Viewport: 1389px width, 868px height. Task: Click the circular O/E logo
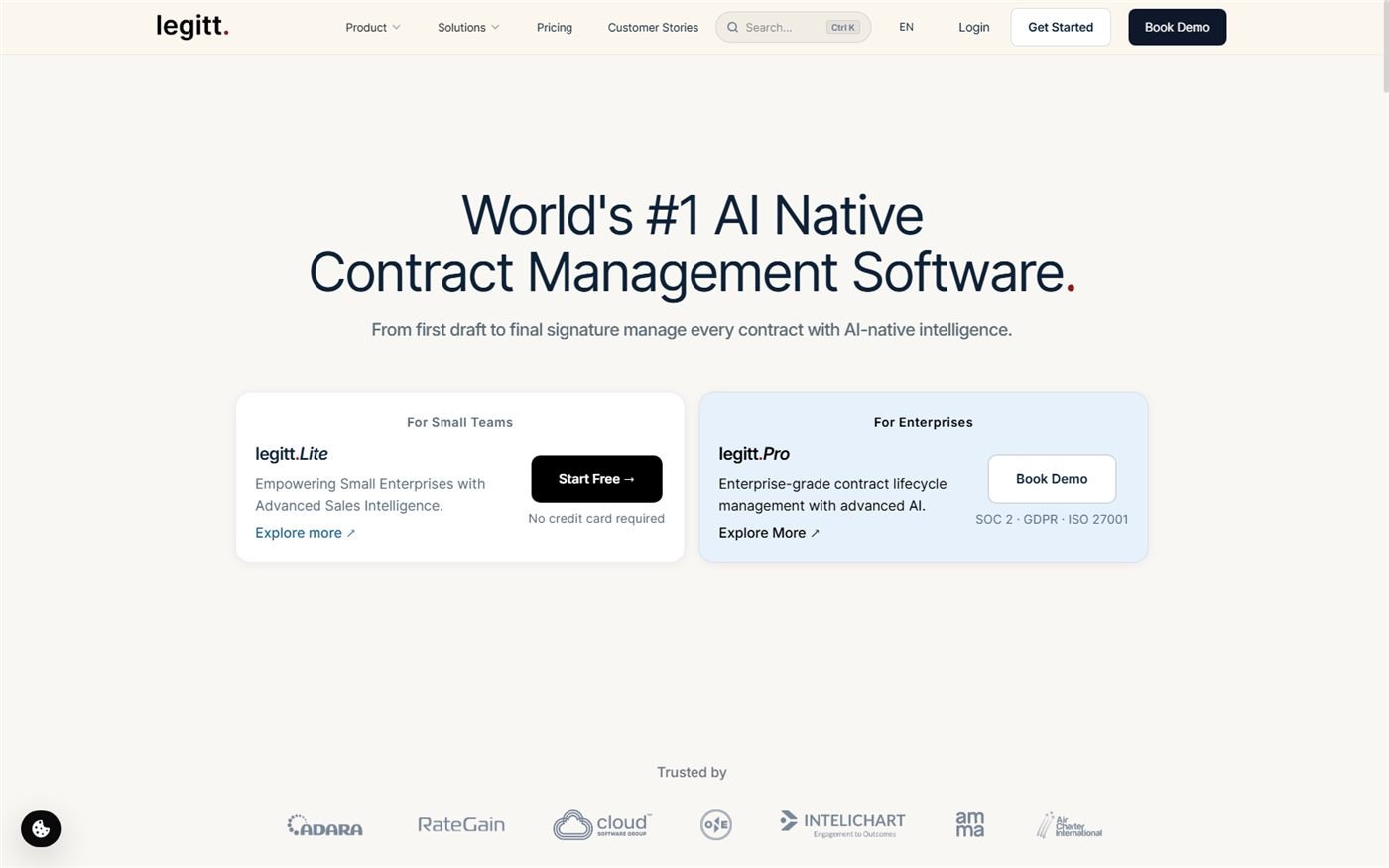pos(716,824)
